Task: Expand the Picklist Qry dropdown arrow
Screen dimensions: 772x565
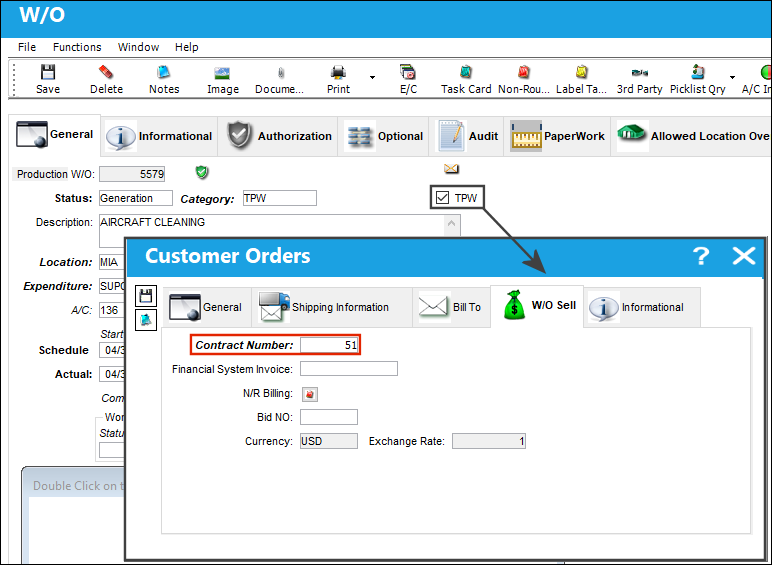Action: tap(732, 77)
